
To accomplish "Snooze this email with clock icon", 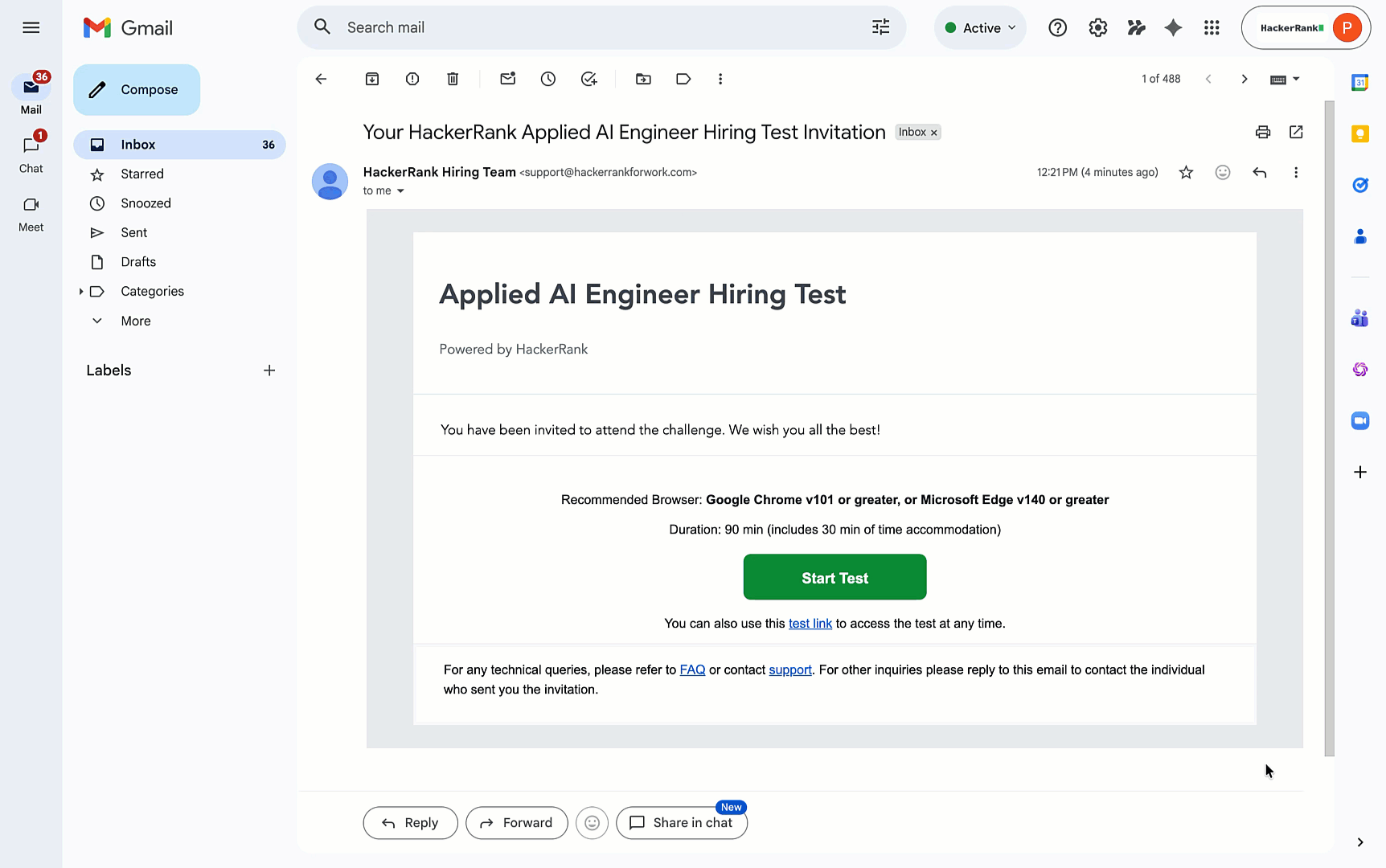I will [548, 79].
